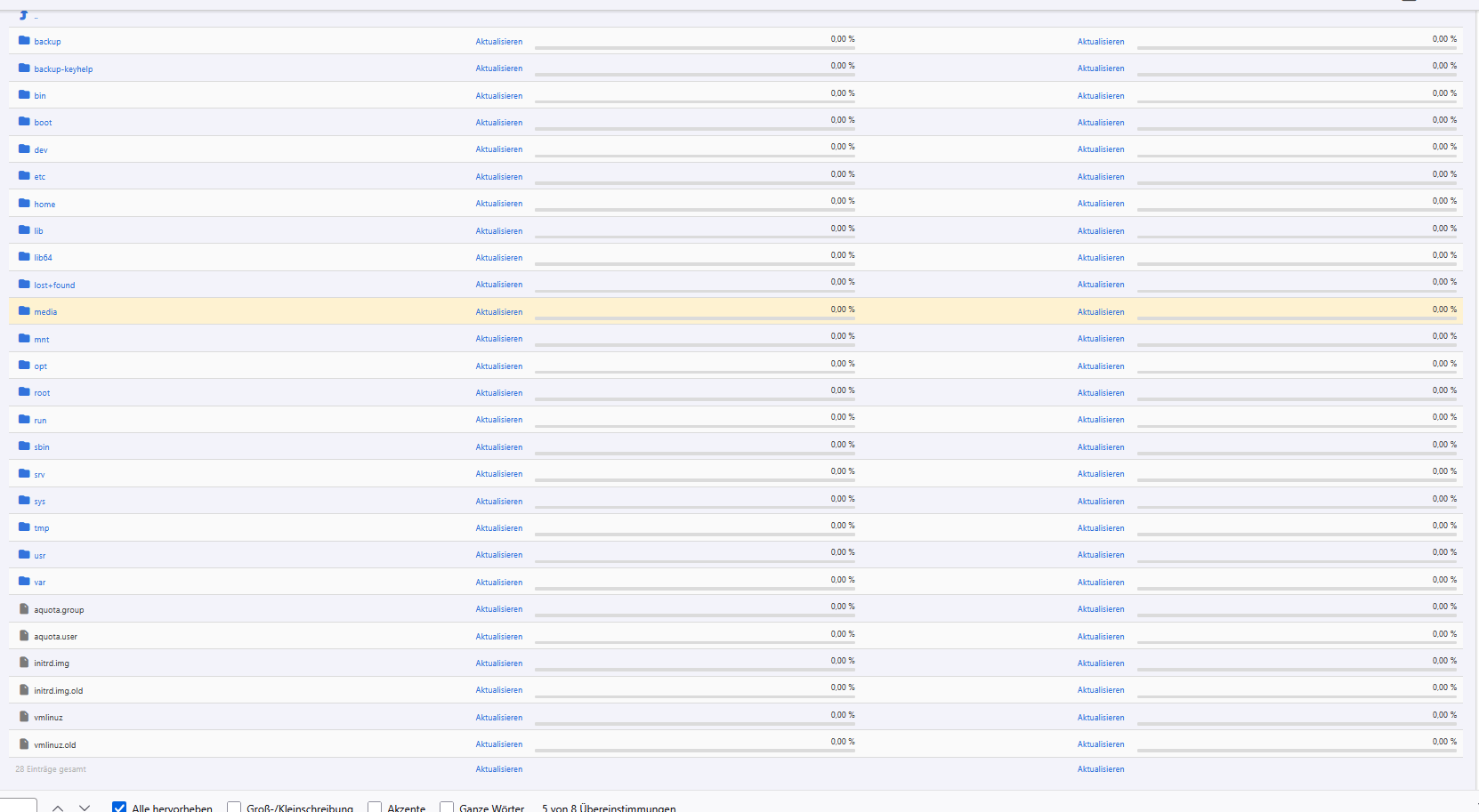
Task: Click the find-in-page search input field
Action: pyautogui.click(x=18, y=806)
